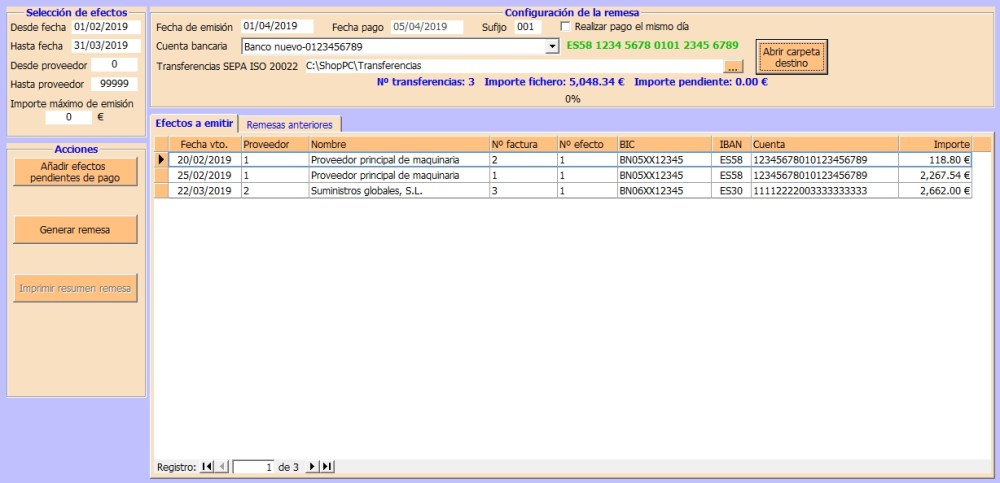Select row marker of first record
Viewport: 1000px width, 483px height.
click(161, 159)
